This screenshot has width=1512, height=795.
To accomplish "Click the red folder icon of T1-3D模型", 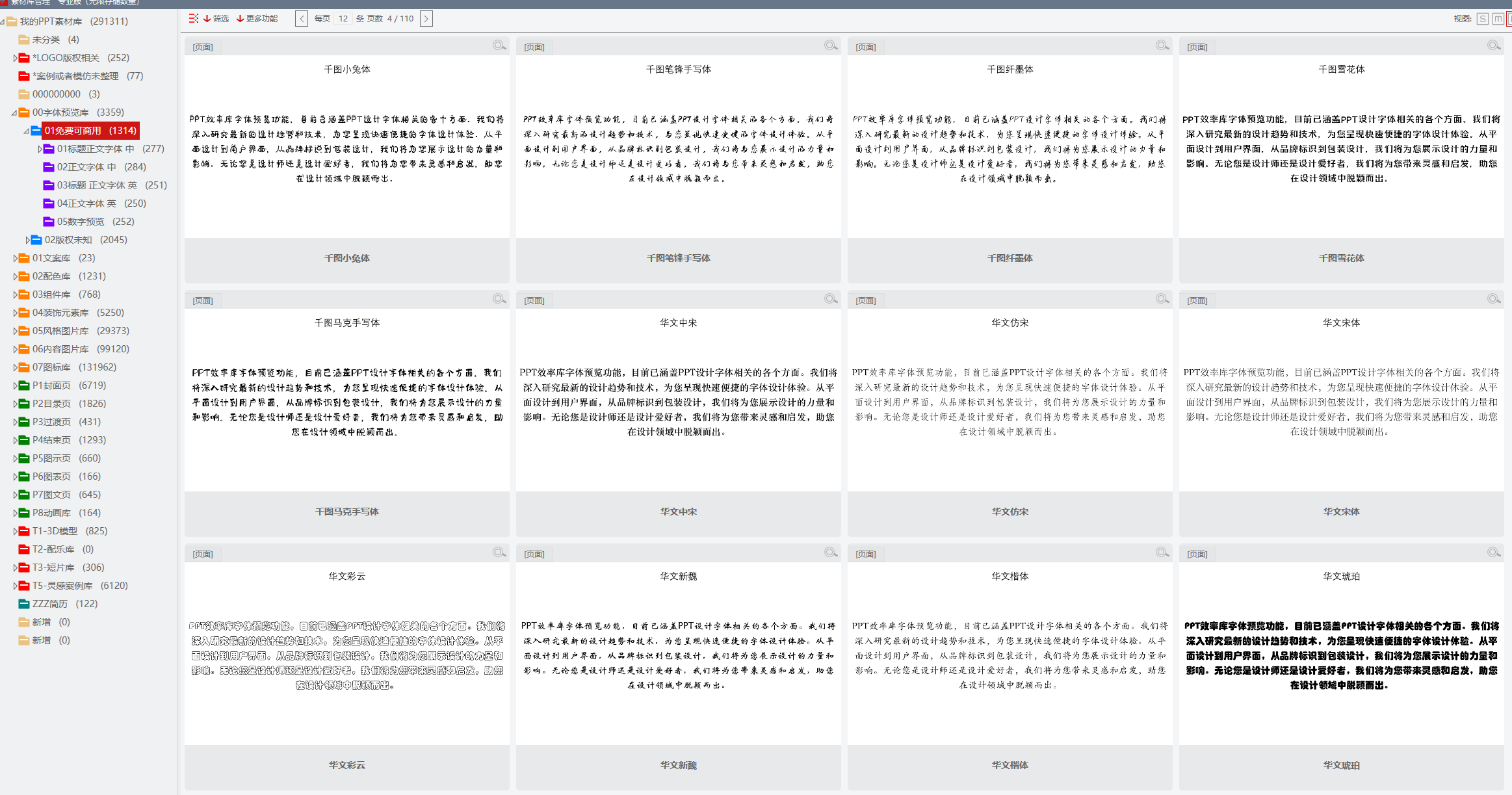I will click(x=24, y=531).
